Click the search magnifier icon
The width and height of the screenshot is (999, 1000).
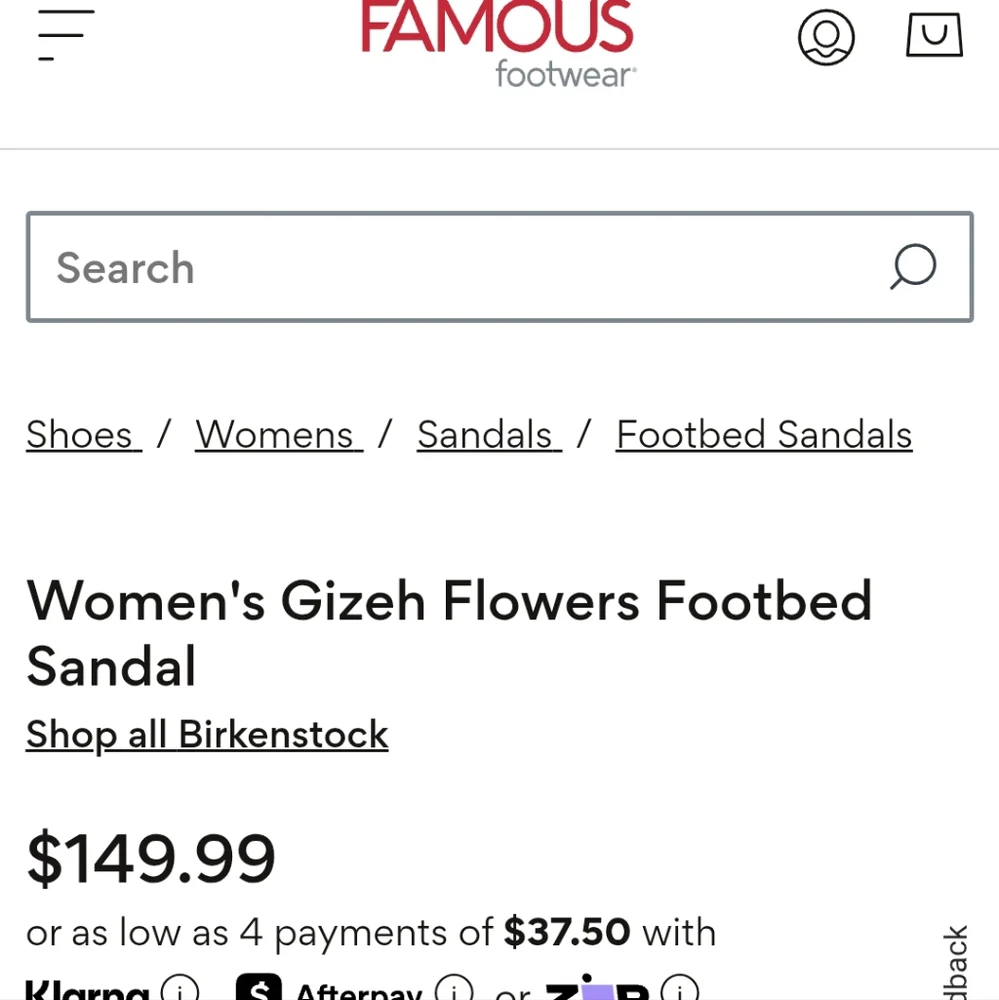911,267
